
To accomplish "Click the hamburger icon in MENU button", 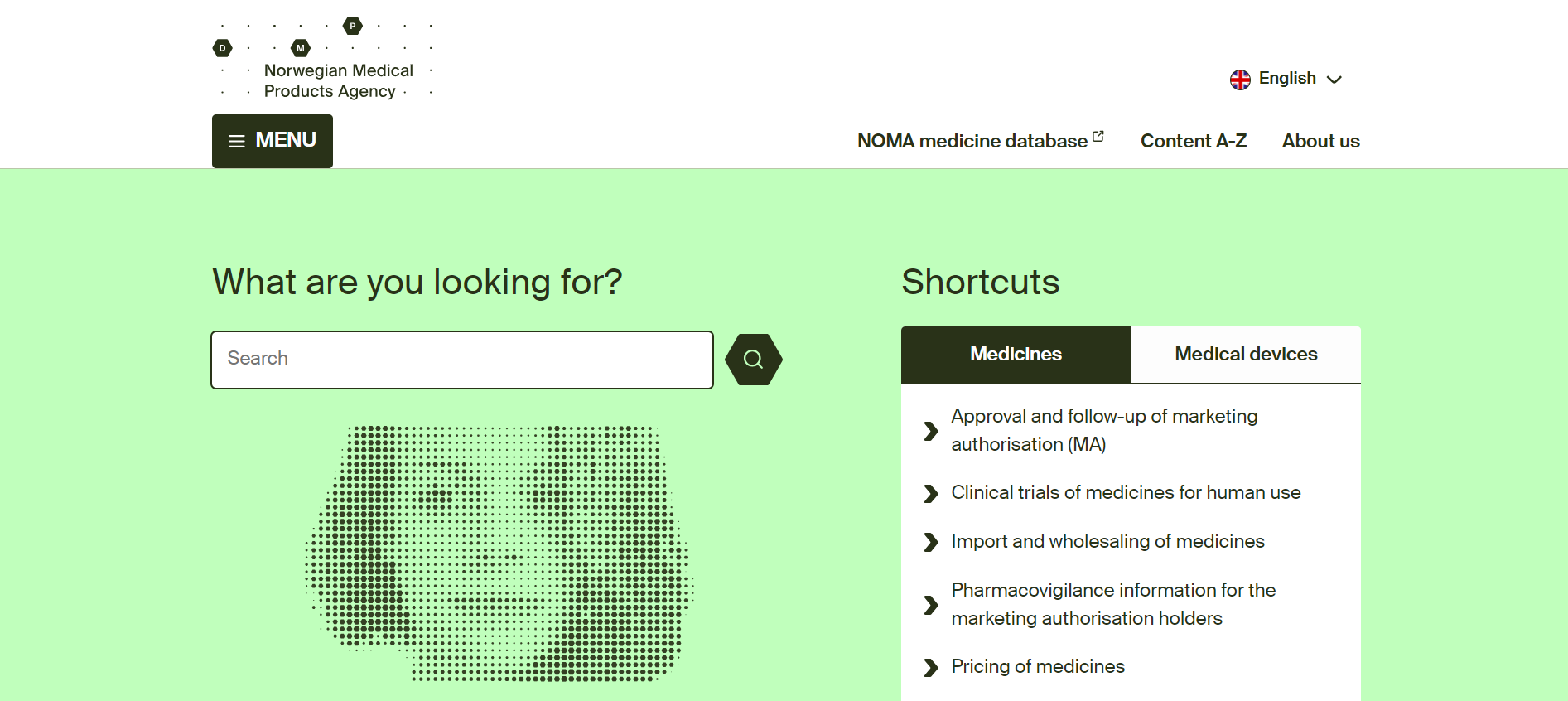I will tap(237, 142).
